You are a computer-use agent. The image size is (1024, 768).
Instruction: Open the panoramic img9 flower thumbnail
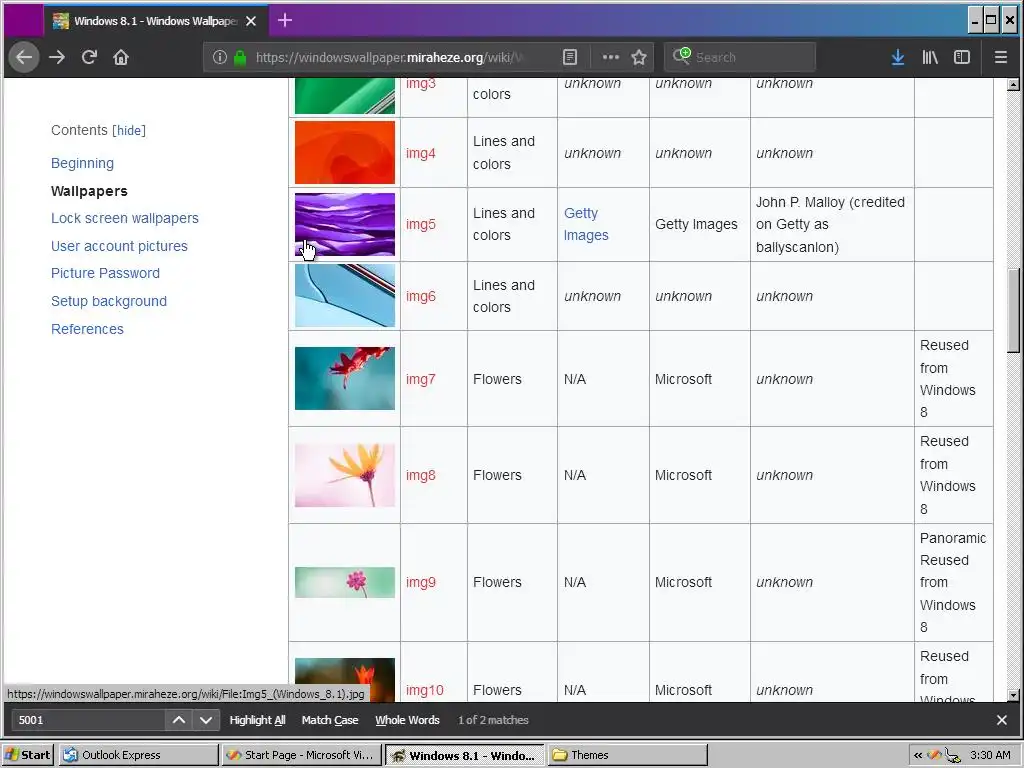point(345,583)
